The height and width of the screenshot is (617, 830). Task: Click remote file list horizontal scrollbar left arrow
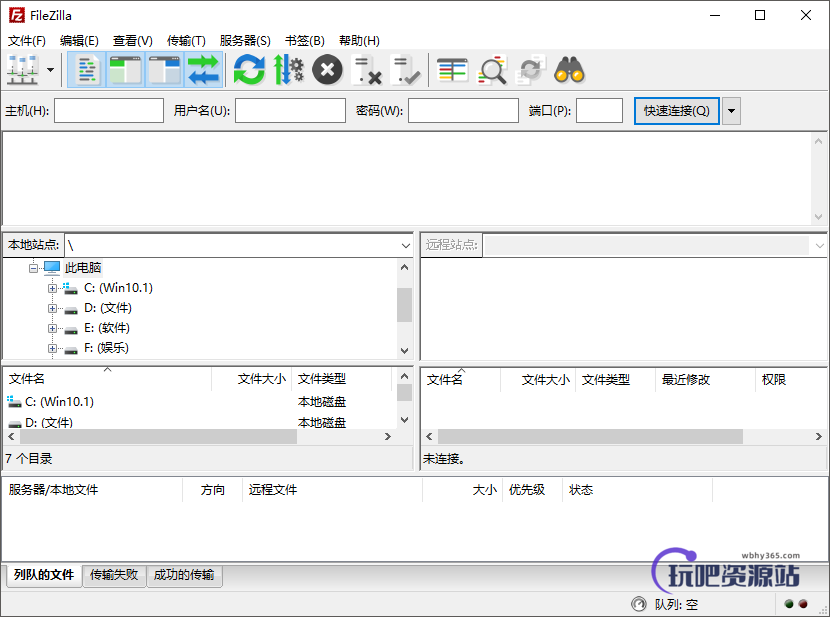tap(429, 437)
